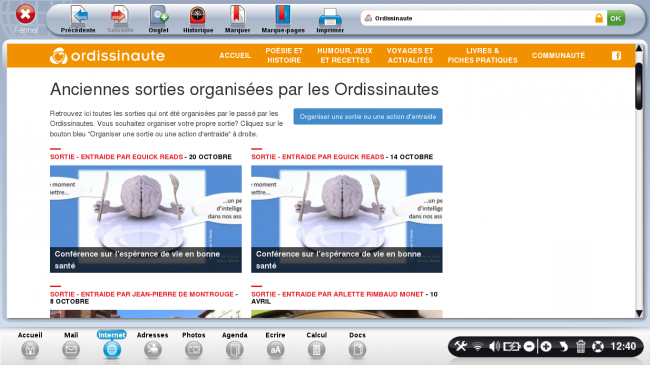Image resolution: width=650 pixels, height=365 pixels.
Task: Open the 14 octobre conférence brain thumbnail
Action: 347,219
